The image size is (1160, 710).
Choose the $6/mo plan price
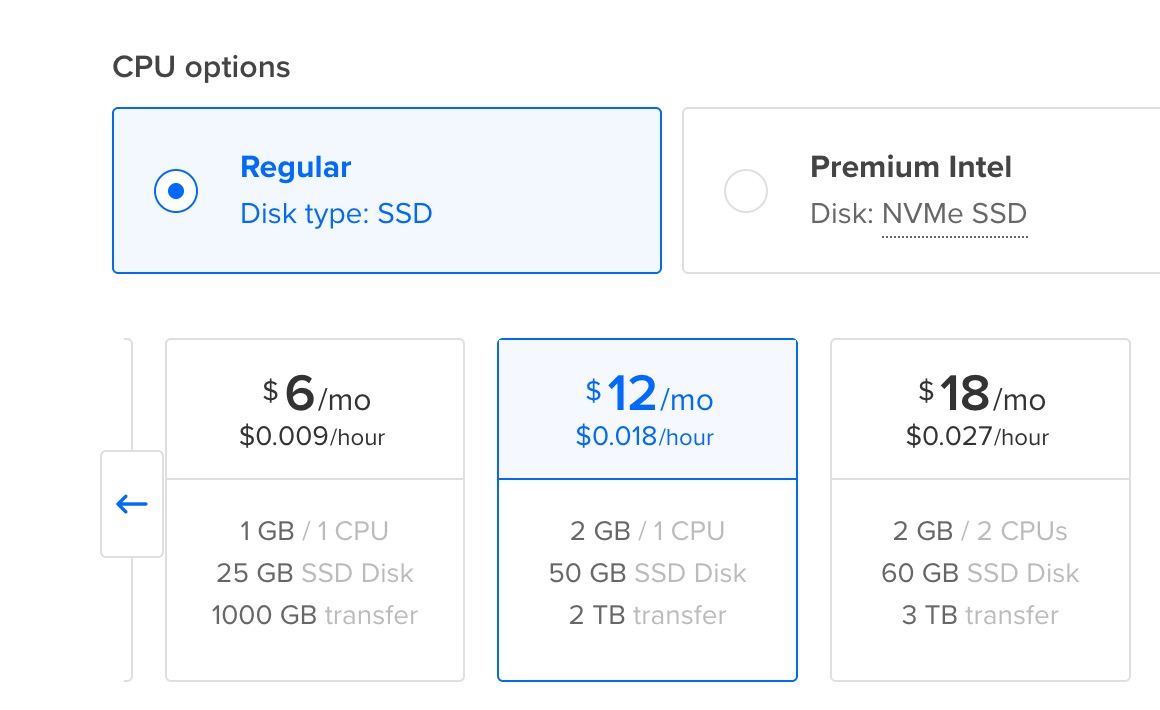click(x=315, y=396)
